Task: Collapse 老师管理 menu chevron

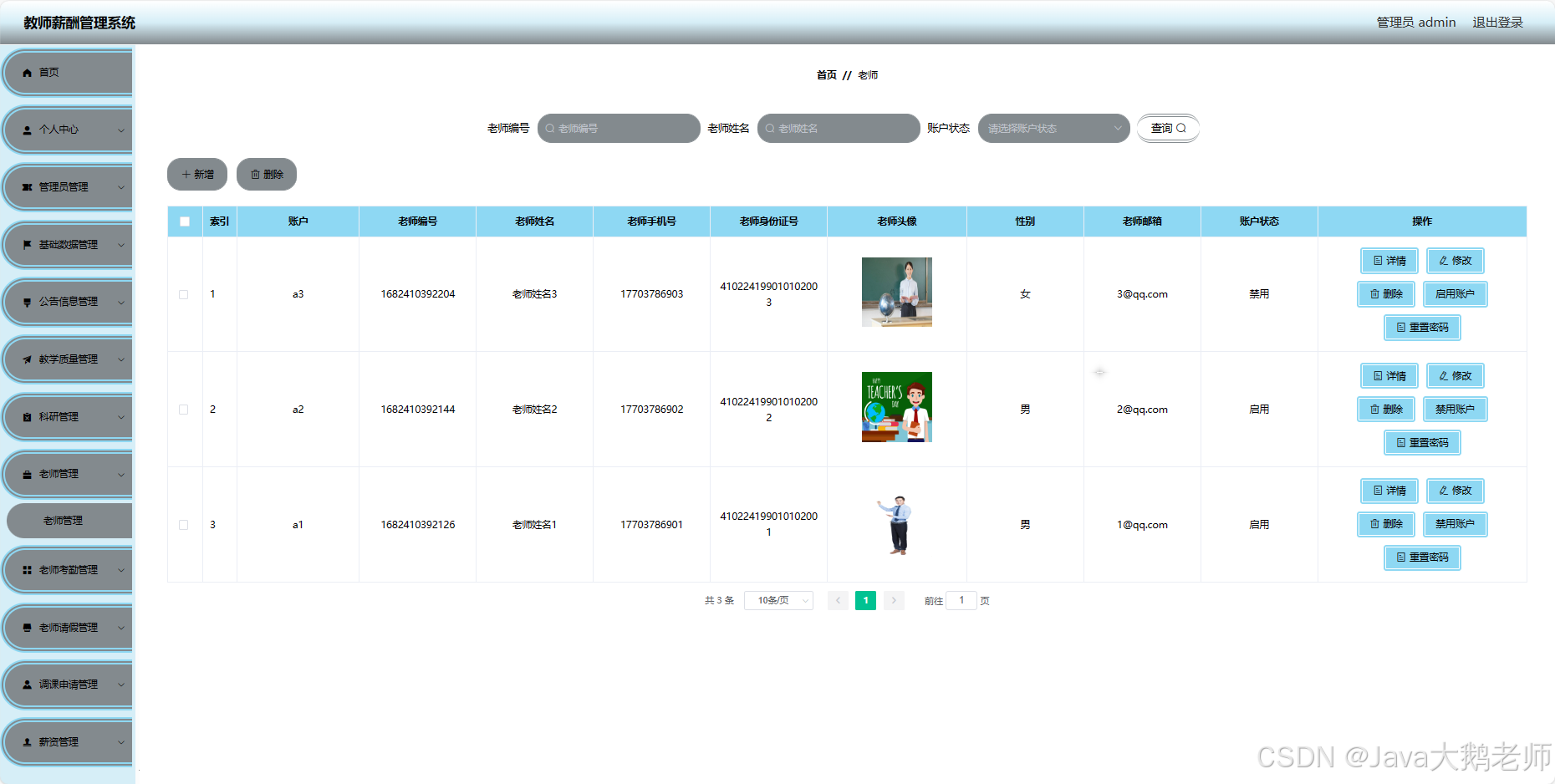Action: click(x=121, y=474)
